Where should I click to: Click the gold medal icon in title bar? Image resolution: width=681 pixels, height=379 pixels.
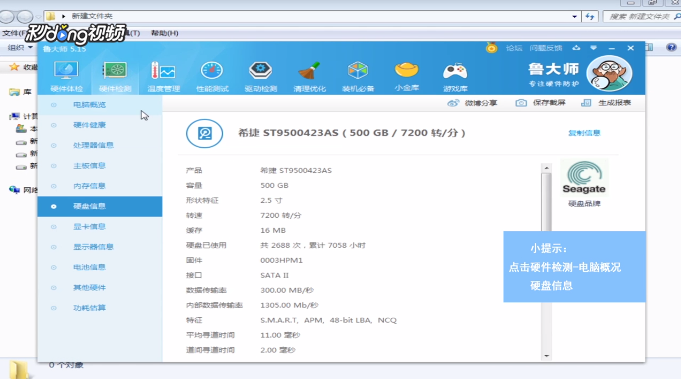(492, 47)
